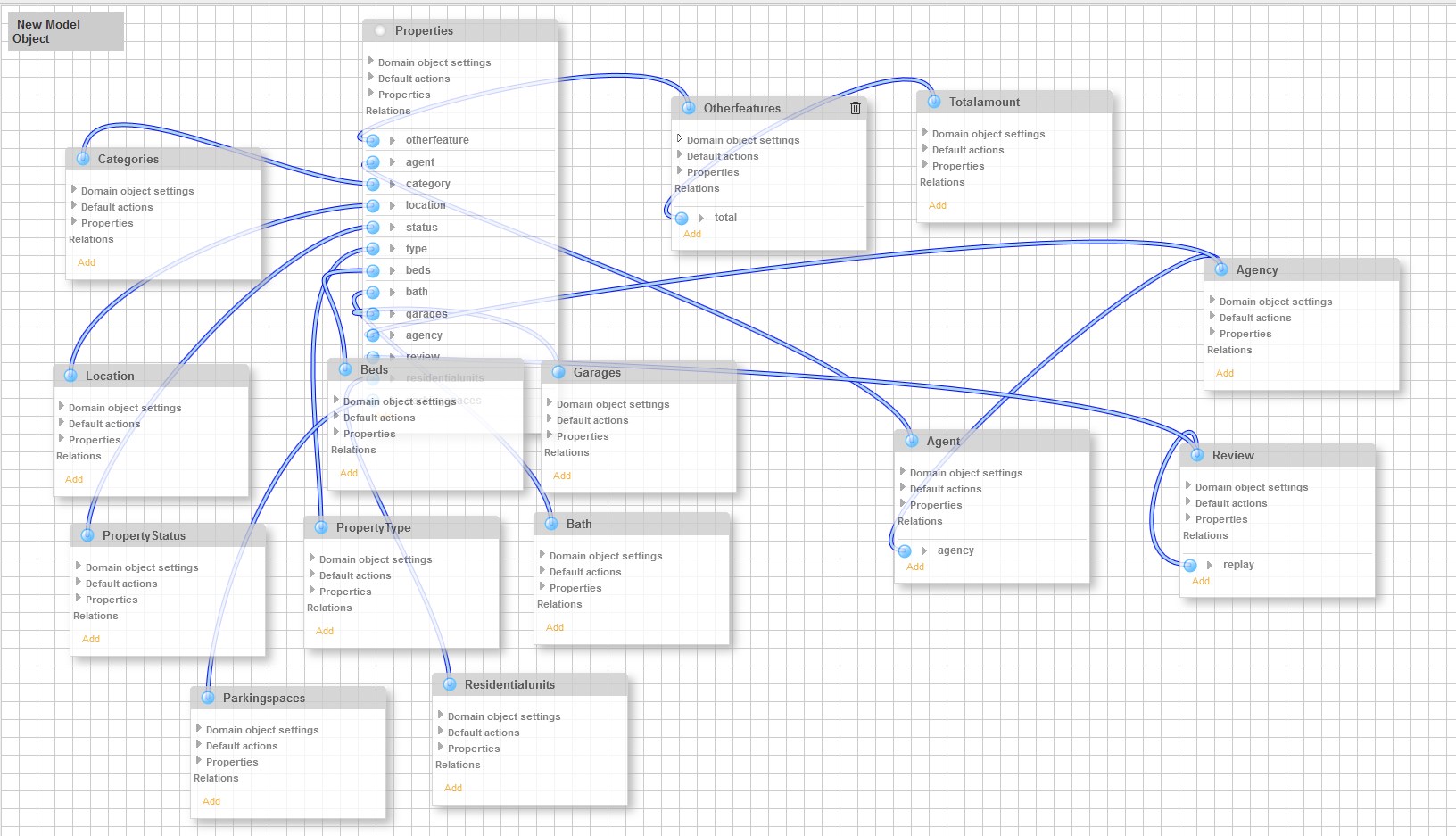The image size is (1456, 836).
Task: Expand the agency relation in Agent
Action: coord(924,550)
